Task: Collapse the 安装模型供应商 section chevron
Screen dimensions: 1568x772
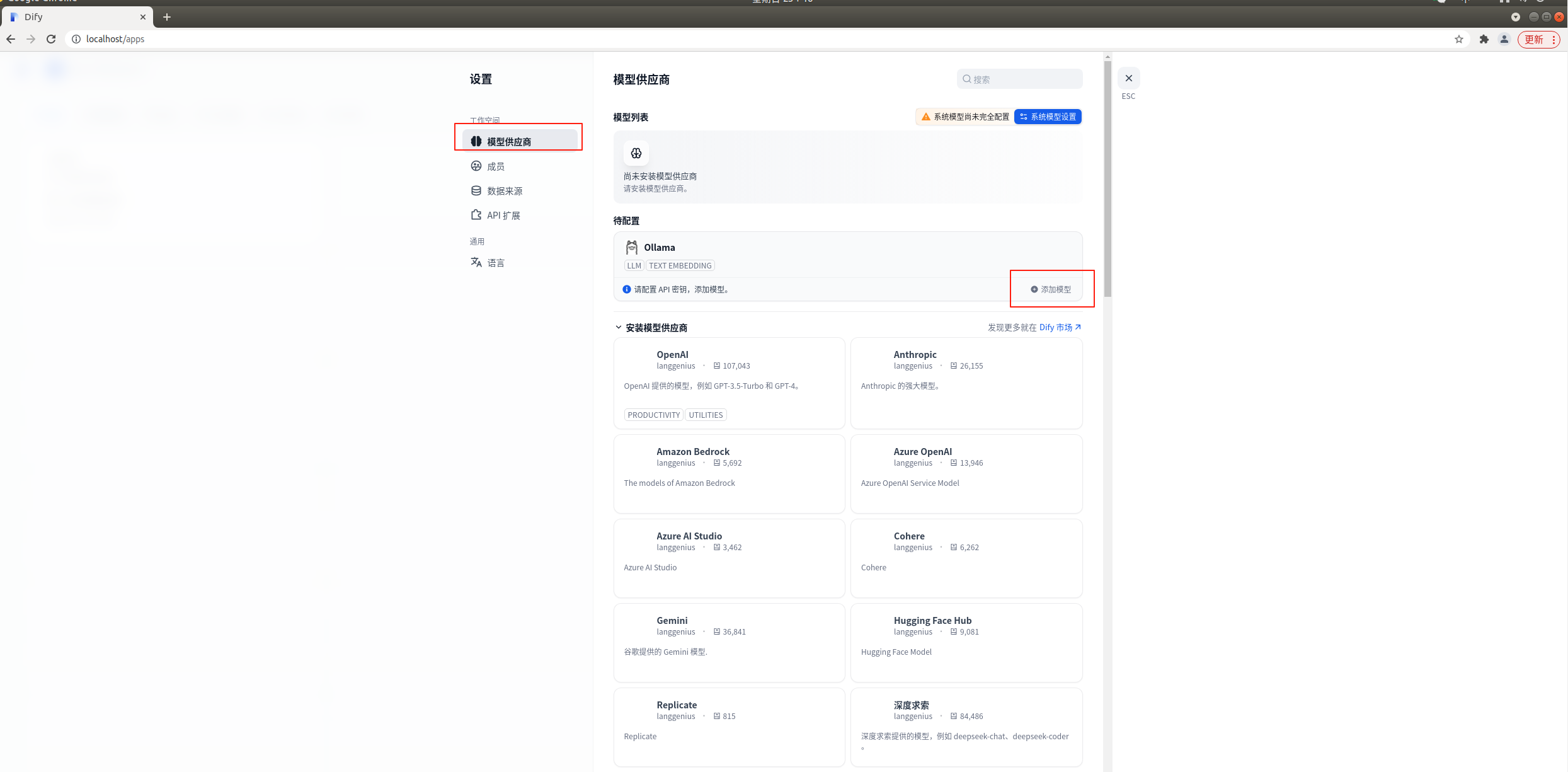Action: (x=618, y=327)
